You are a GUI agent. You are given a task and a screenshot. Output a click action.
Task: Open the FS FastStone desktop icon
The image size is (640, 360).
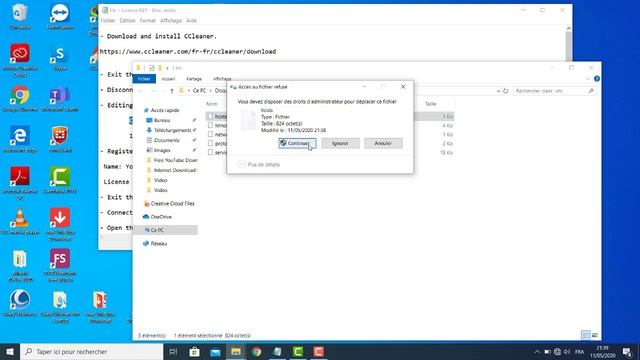[x=60, y=265]
